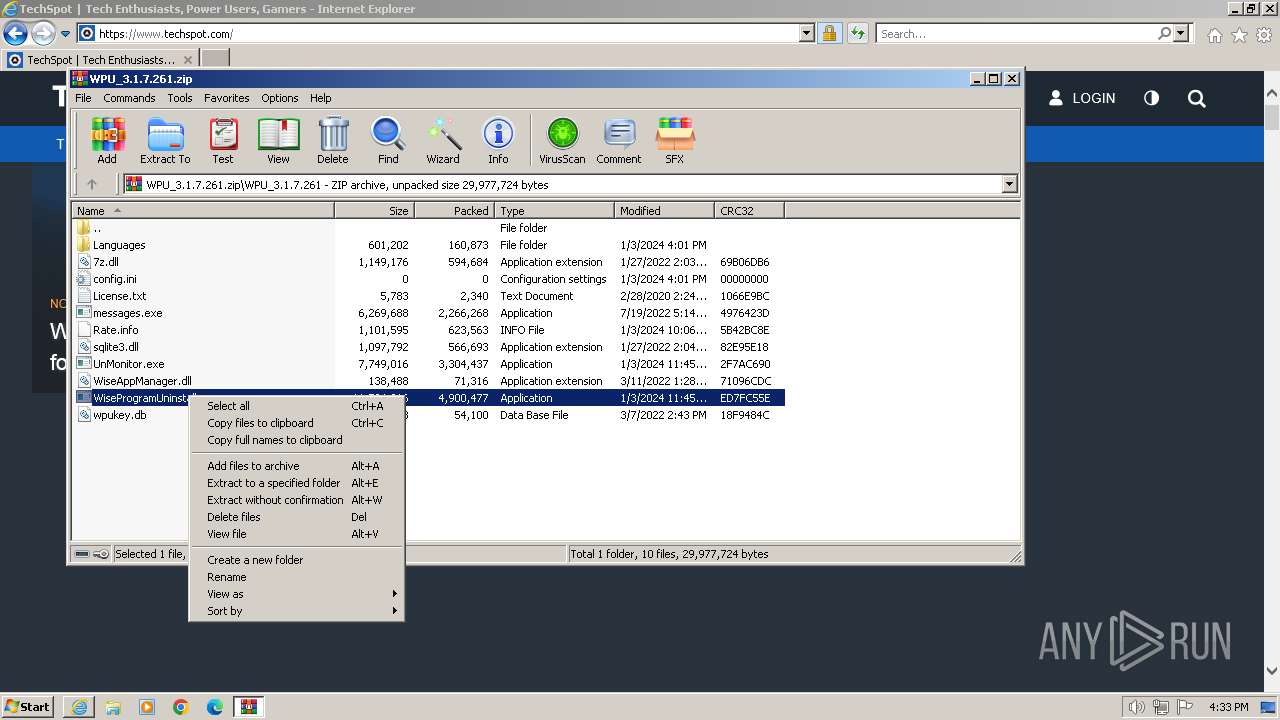Sort by the Modified column header
This screenshot has height=720, width=1280.
[664, 211]
